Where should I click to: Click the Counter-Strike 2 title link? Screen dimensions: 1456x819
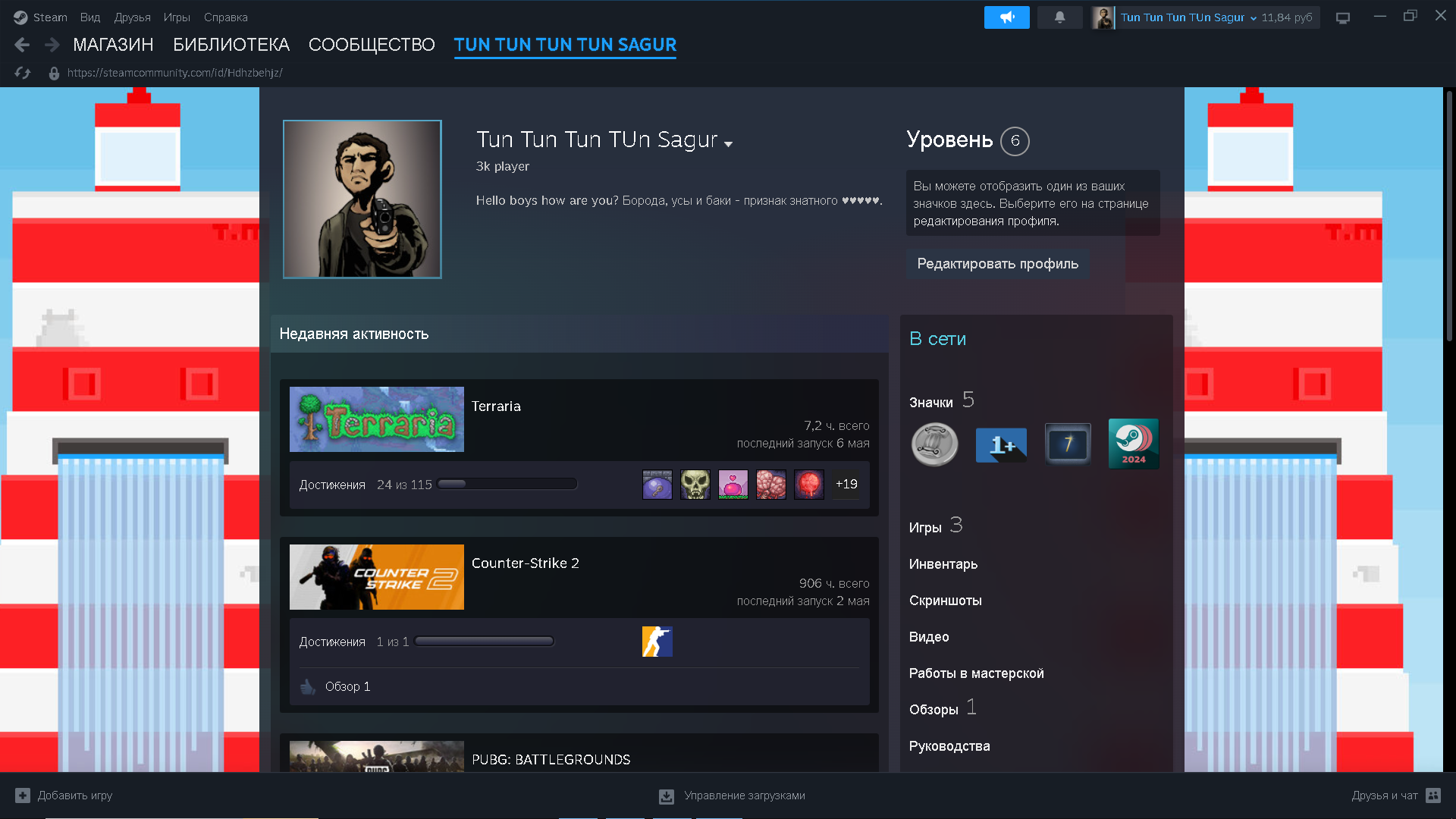[x=526, y=563]
